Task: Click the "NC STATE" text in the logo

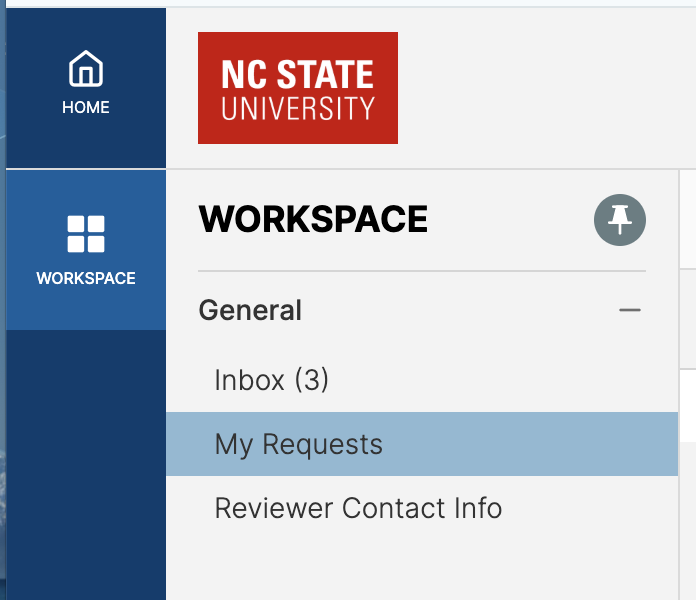Action: tap(298, 75)
